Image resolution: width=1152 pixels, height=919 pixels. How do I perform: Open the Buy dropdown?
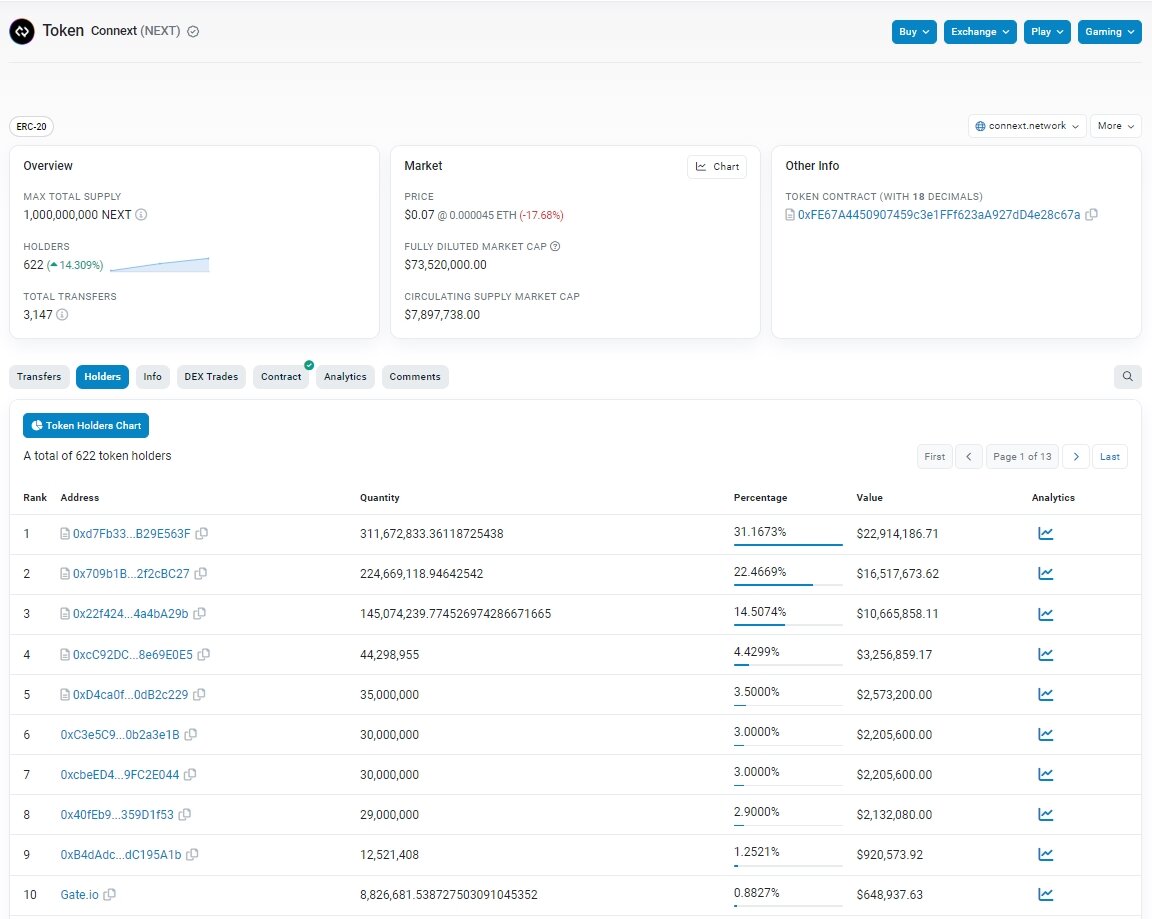[x=913, y=31]
